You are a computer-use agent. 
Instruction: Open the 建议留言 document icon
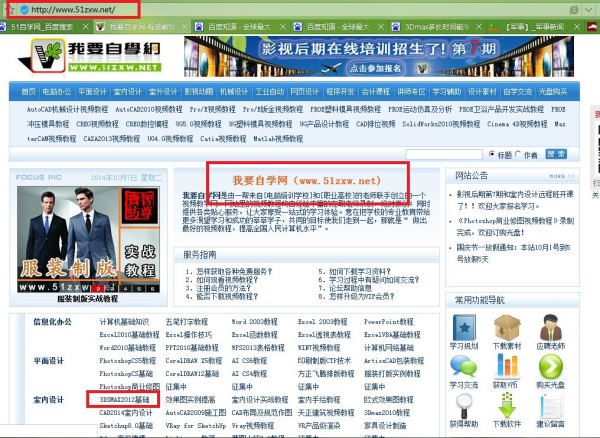pyautogui.click(x=551, y=406)
